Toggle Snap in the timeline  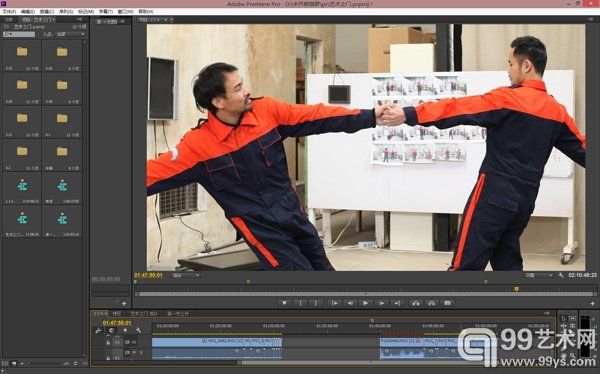coord(111,330)
